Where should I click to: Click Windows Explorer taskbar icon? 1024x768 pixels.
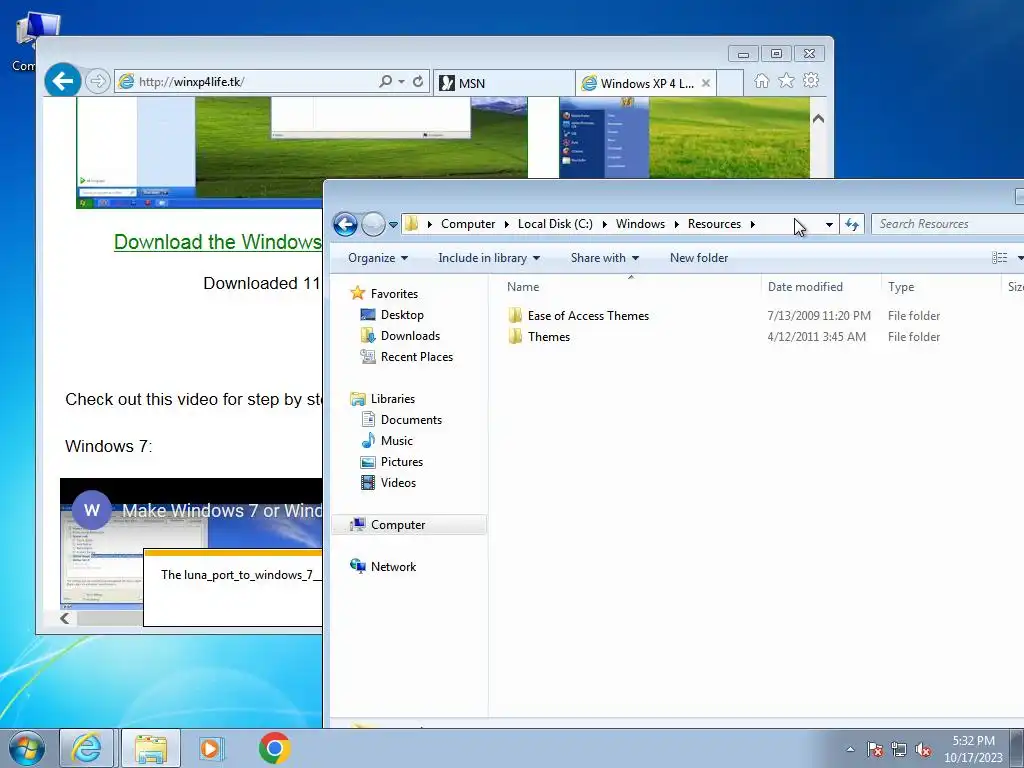pyautogui.click(x=150, y=748)
